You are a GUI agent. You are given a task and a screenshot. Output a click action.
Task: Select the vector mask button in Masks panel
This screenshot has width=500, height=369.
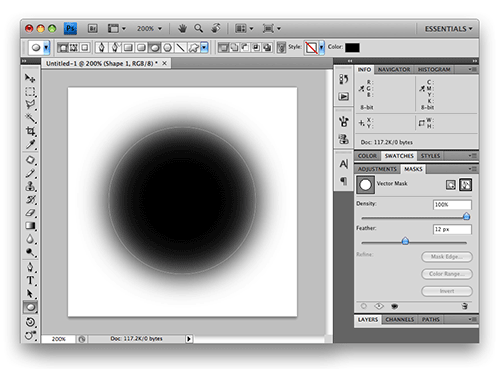(465, 185)
